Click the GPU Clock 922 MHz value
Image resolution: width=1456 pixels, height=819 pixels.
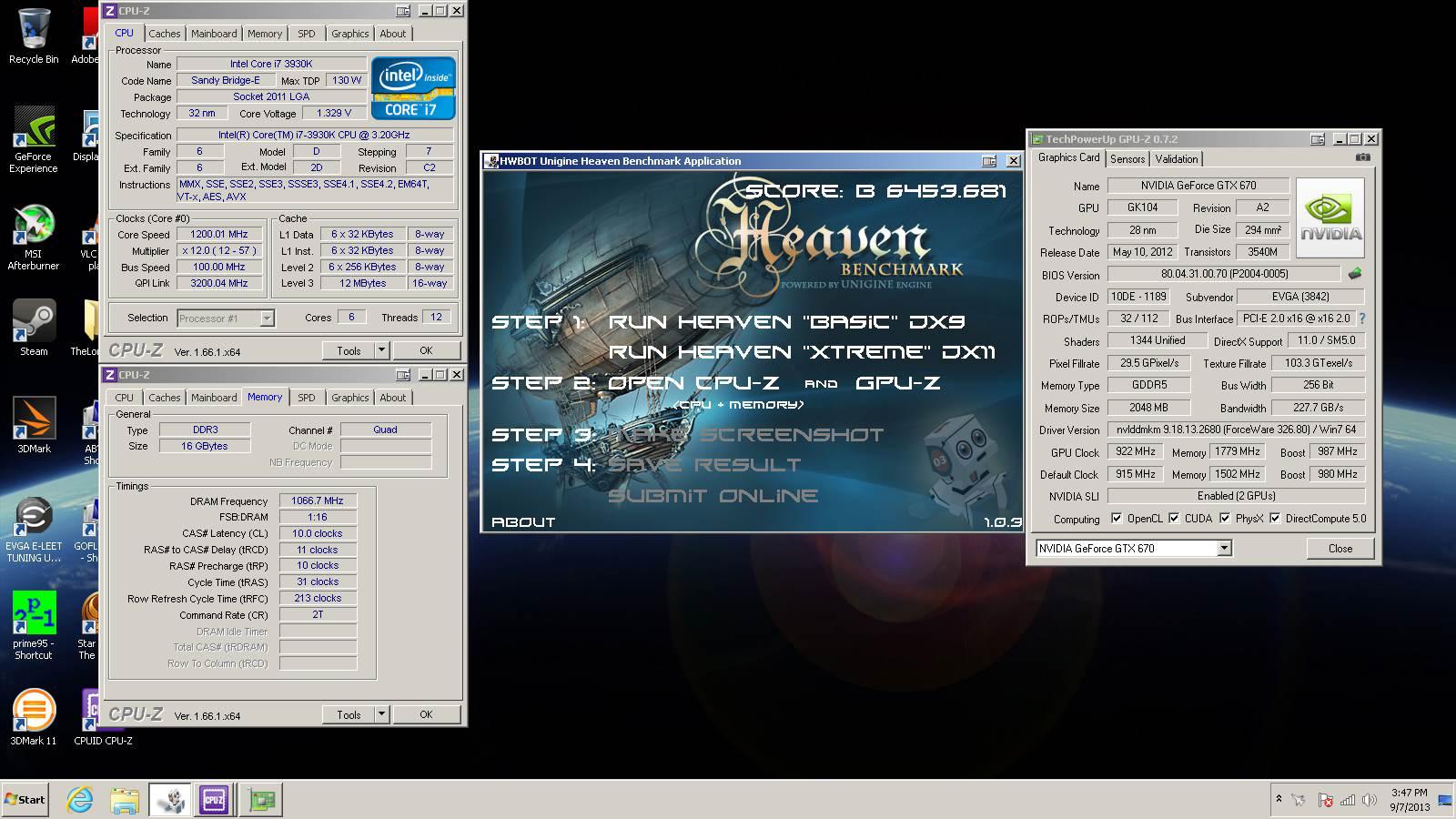[1135, 451]
